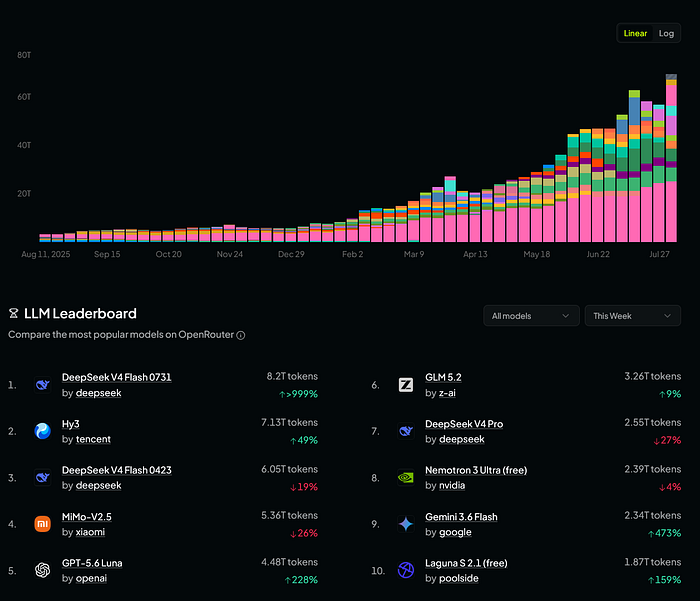The width and height of the screenshot is (700, 601).
Task: Visit the openai provider link
Action: pos(91,579)
